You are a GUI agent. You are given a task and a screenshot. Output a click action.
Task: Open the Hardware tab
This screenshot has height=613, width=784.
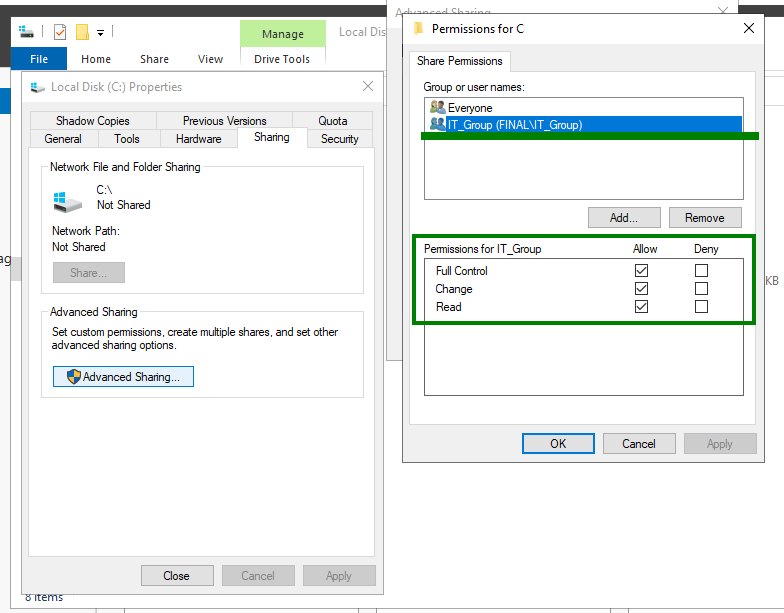(198, 138)
